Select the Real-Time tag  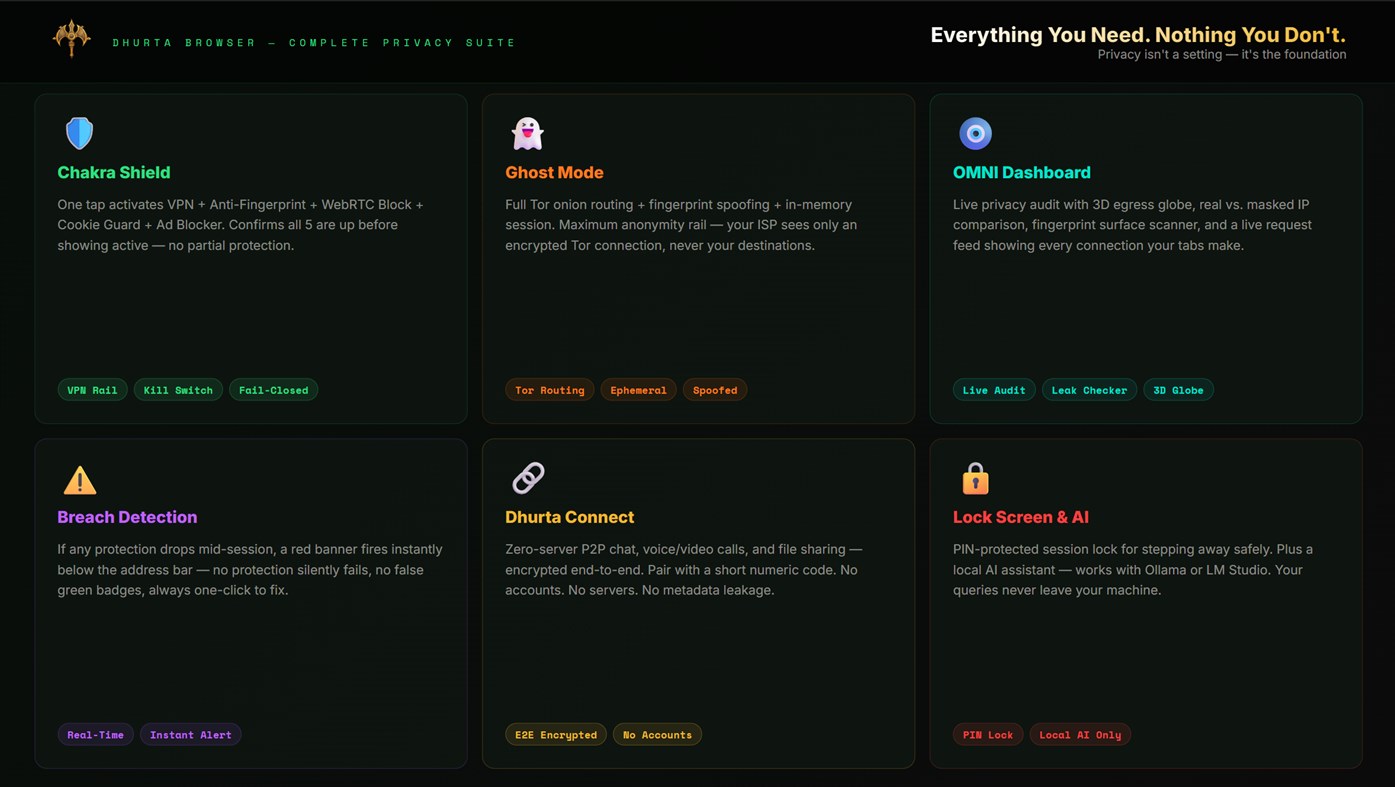[95, 735]
